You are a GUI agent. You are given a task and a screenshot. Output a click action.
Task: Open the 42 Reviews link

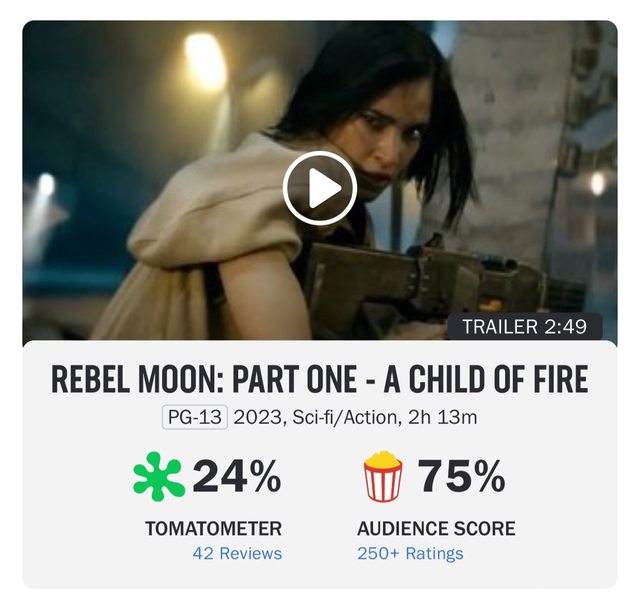237,553
